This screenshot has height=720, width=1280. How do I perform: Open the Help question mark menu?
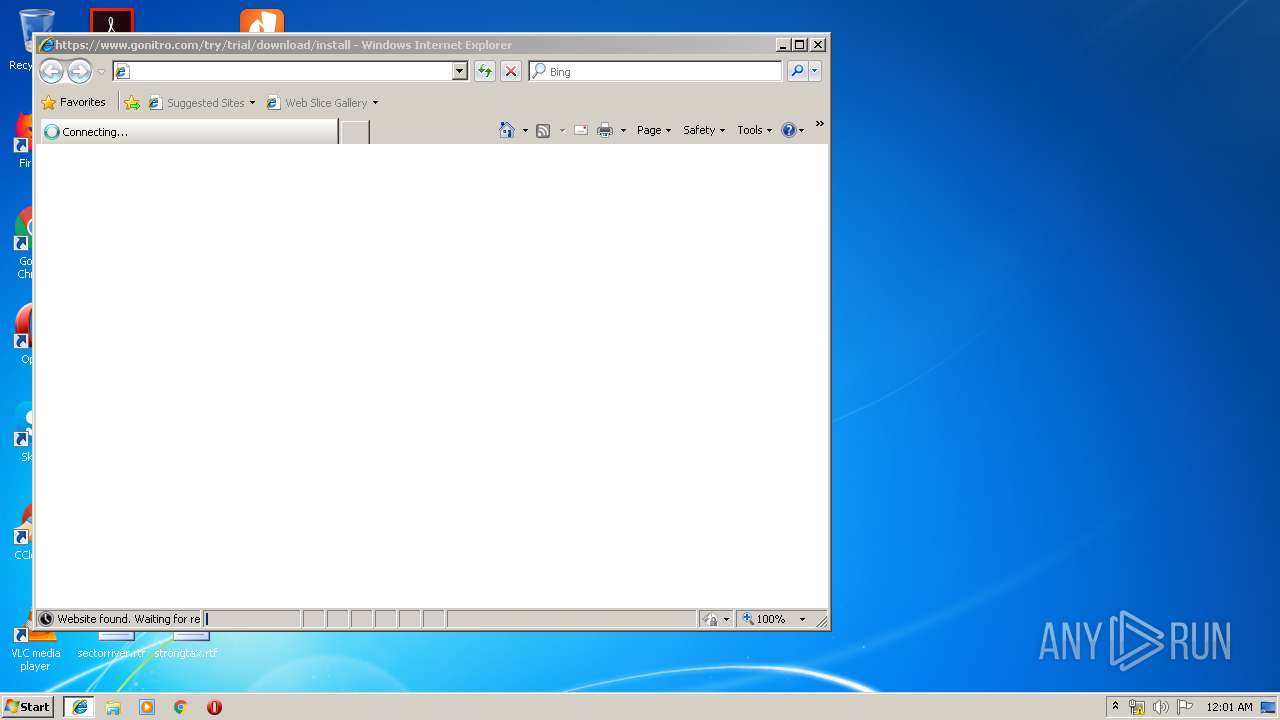(792, 130)
